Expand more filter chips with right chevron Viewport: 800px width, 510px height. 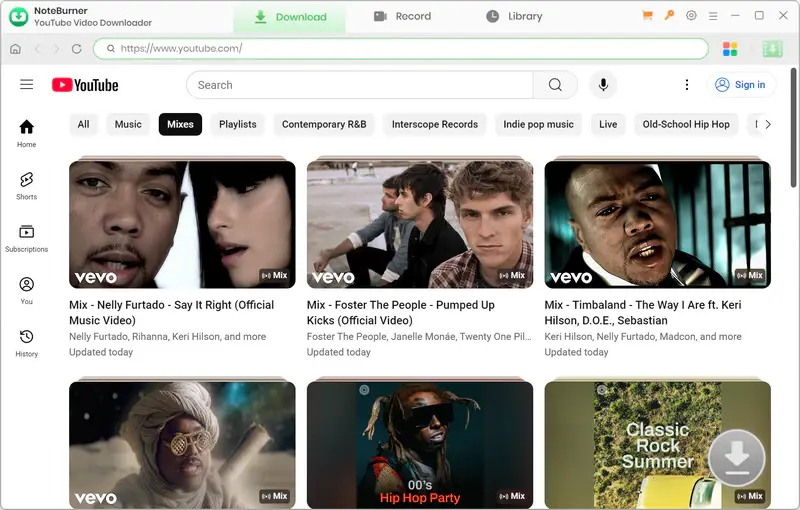point(767,124)
